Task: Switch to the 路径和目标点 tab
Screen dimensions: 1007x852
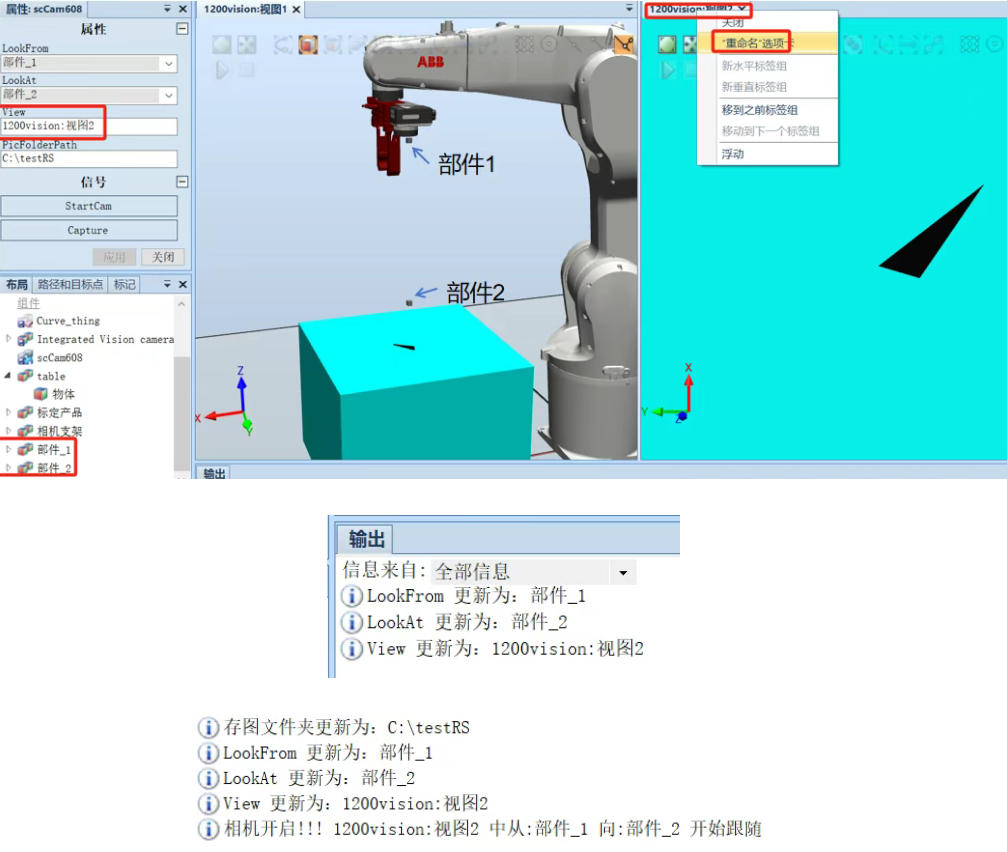Action: pos(70,285)
